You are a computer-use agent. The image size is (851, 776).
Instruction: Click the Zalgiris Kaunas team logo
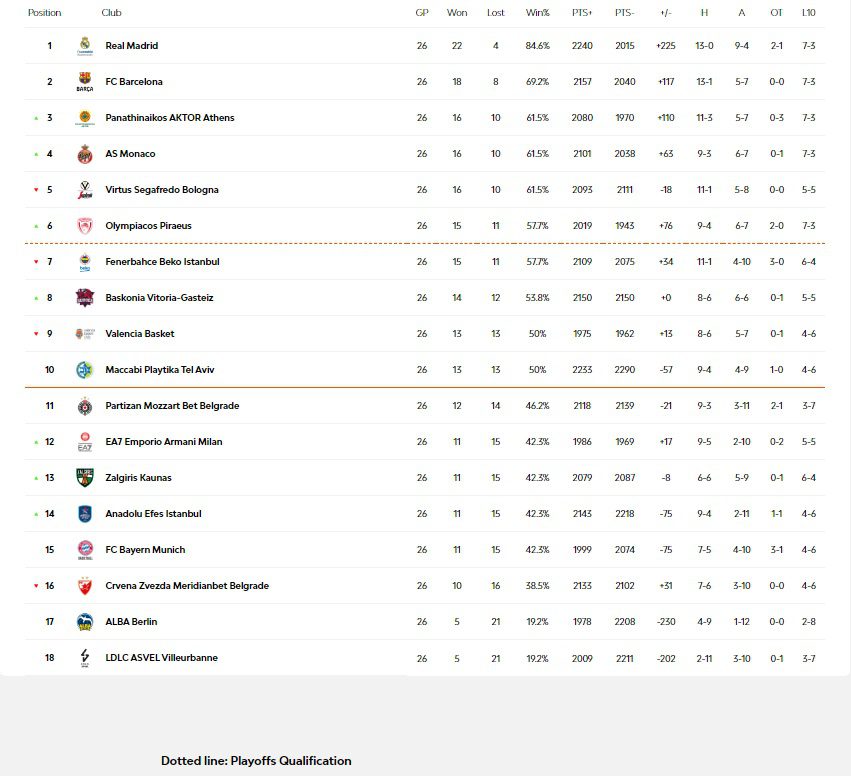[85, 478]
